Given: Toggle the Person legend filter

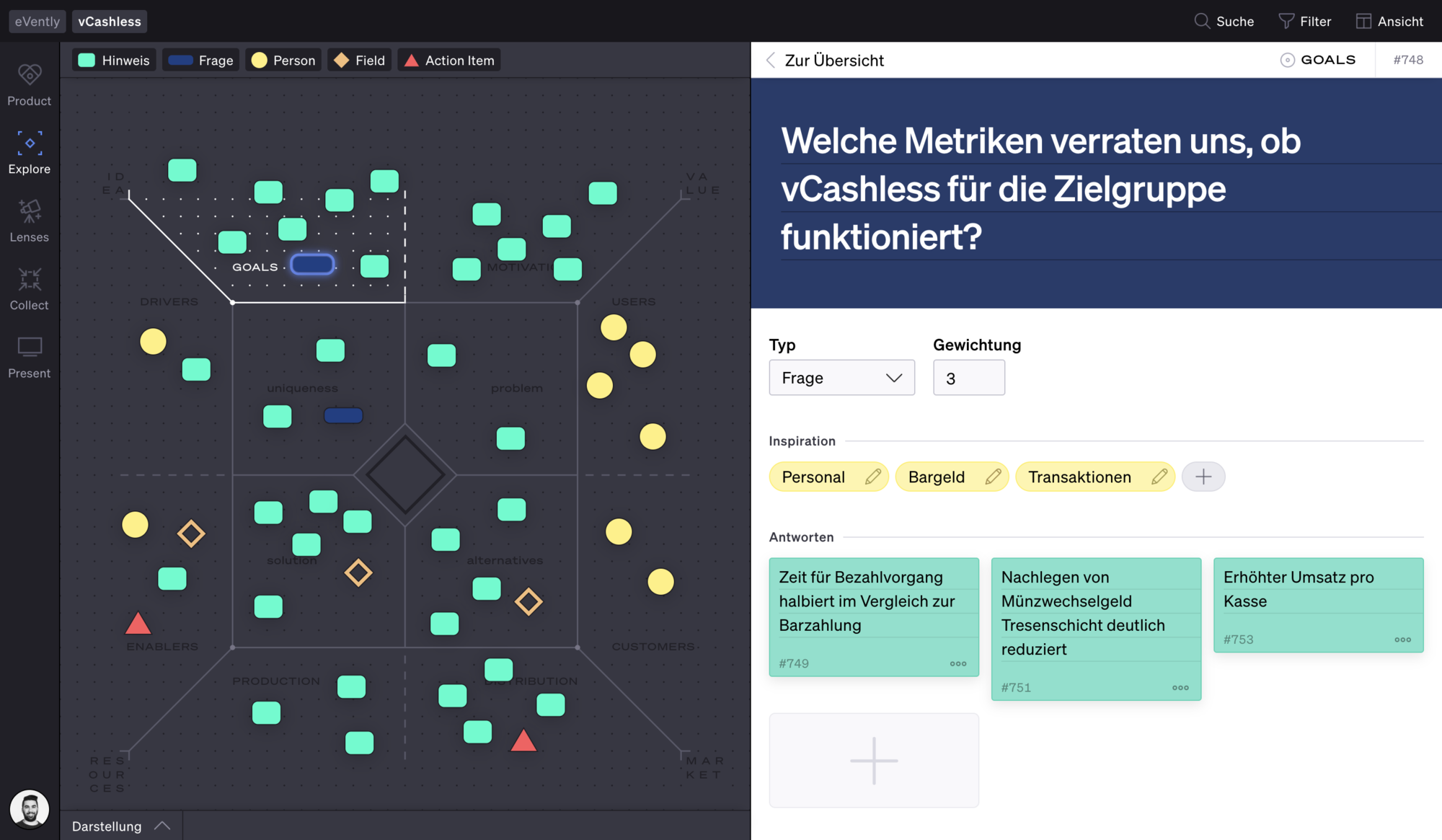Looking at the screenshot, I should [283, 61].
